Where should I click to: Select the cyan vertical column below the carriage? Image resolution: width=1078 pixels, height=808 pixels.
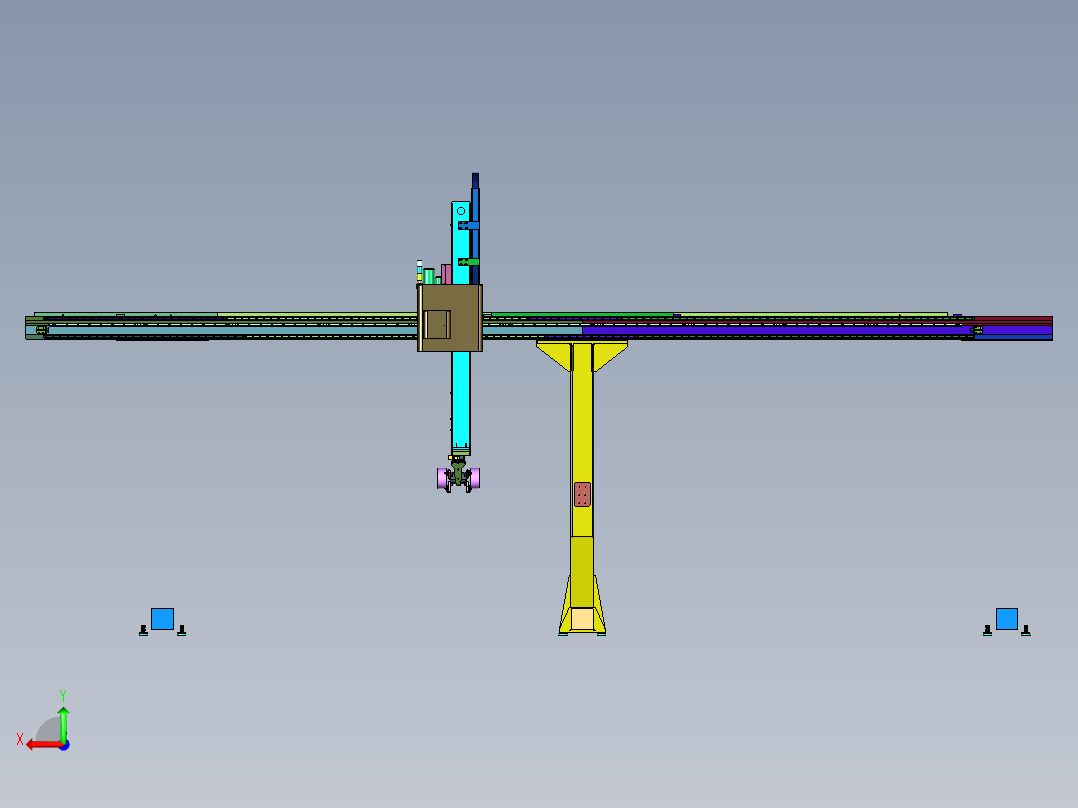coord(461,402)
